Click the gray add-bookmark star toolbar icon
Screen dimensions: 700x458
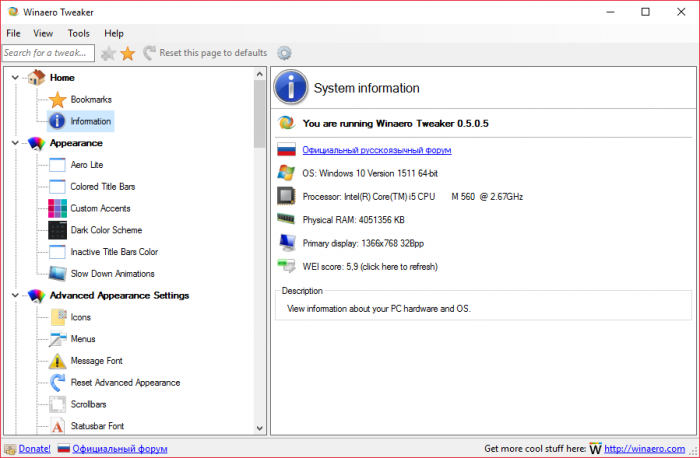tap(108, 54)
